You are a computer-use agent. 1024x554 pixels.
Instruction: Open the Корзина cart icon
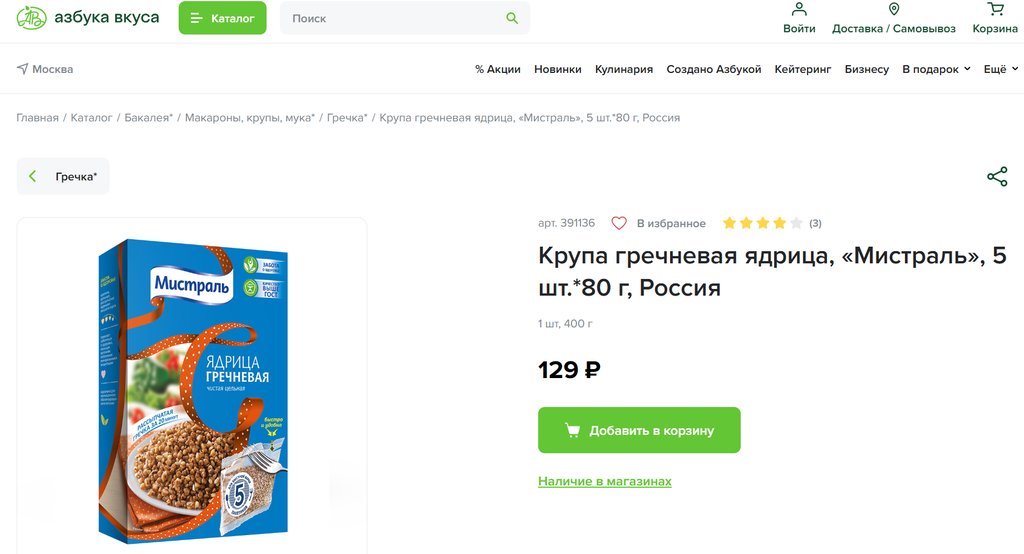point(995,10)
